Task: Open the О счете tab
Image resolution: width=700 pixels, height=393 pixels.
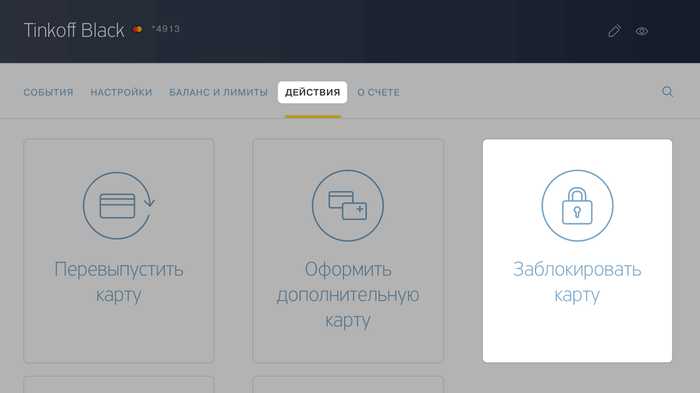Action: tap(378, 92)
